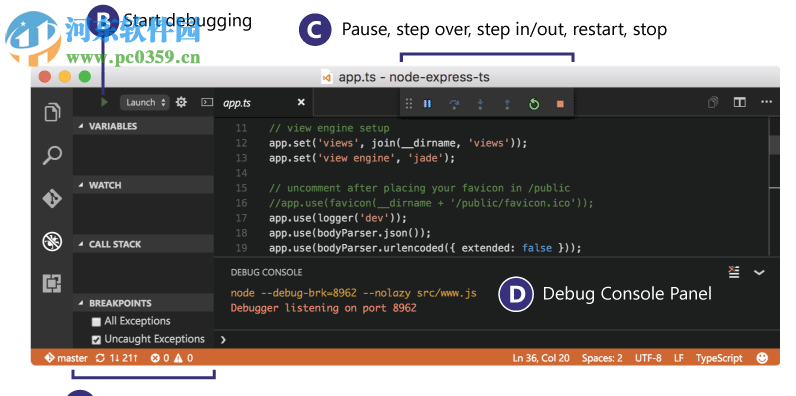796x396 pixels.
Task: Collapse the CALL STACK section
Action: point(143,244)
